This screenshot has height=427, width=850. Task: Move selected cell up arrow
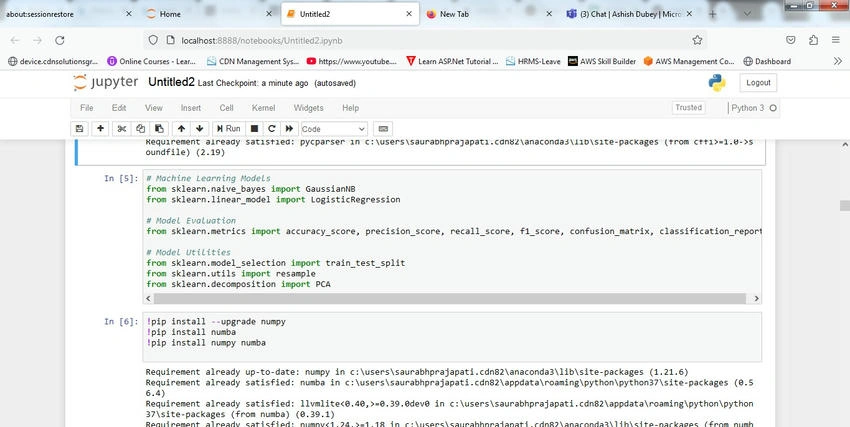point(182,128)
